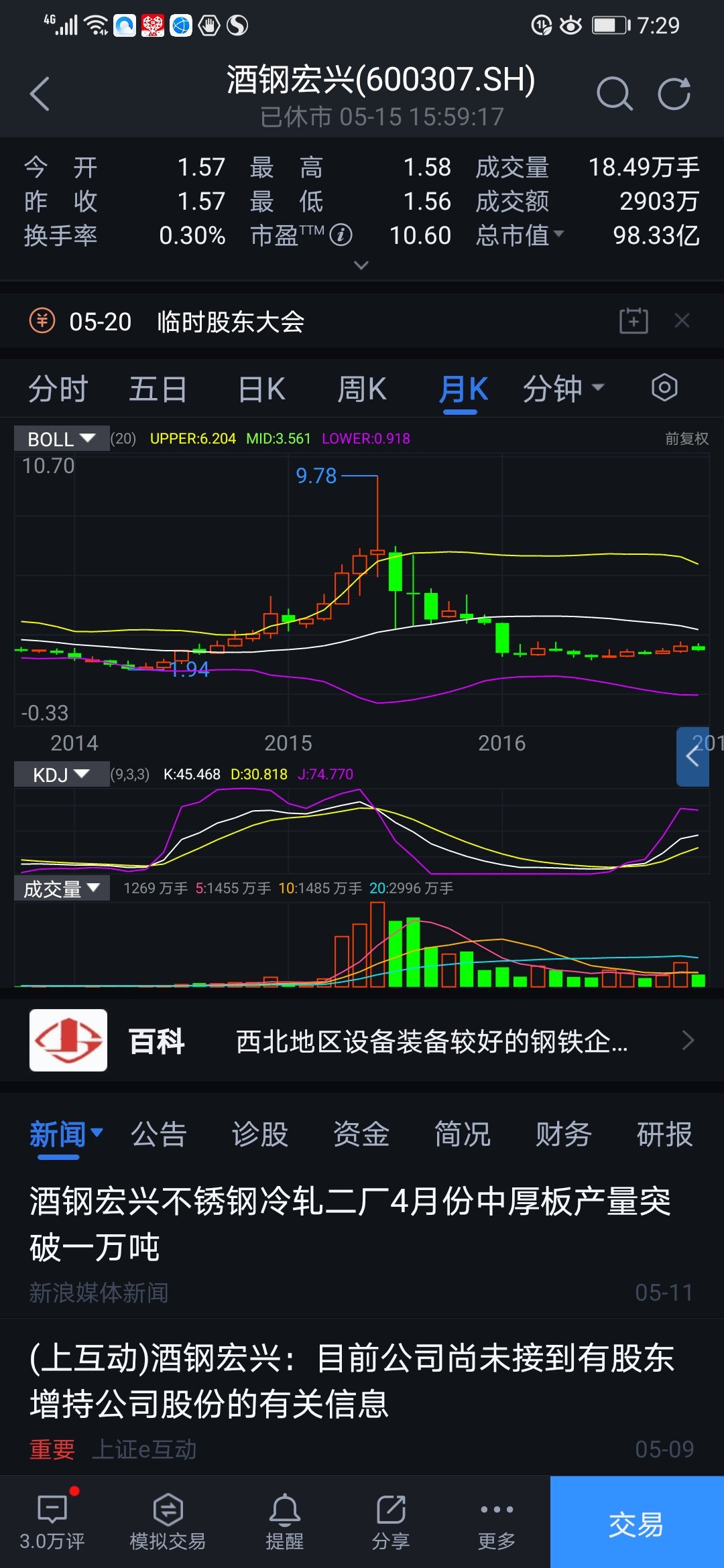Open the stock search magnifier
This screenshot has width=724, height=1568.
[x=614, y=94]
